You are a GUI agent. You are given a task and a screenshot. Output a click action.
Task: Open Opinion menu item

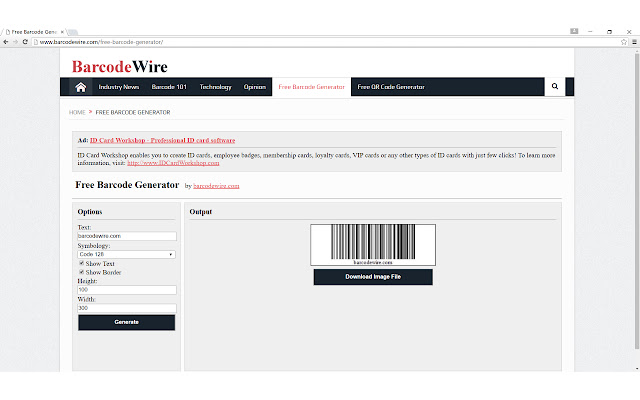point(255,87)
